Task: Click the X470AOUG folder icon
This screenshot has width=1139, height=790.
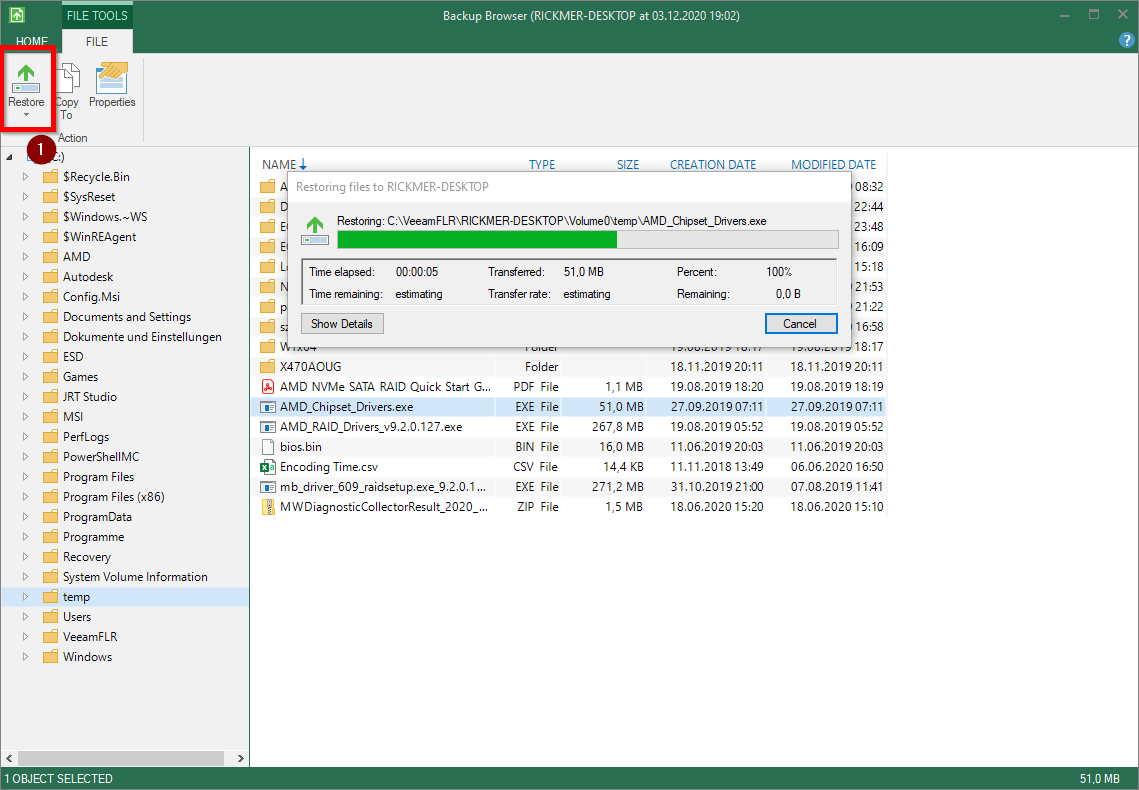Action: 267,367
